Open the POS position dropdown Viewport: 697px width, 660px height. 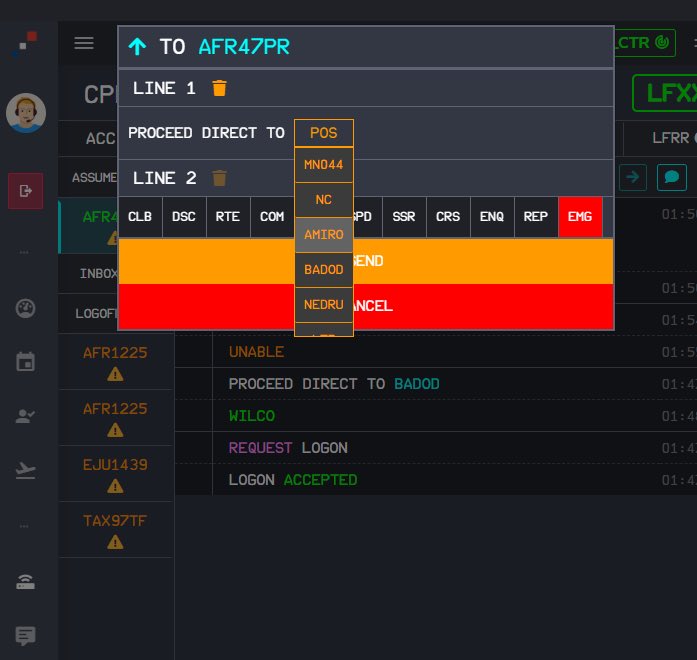tap(324, 133)
